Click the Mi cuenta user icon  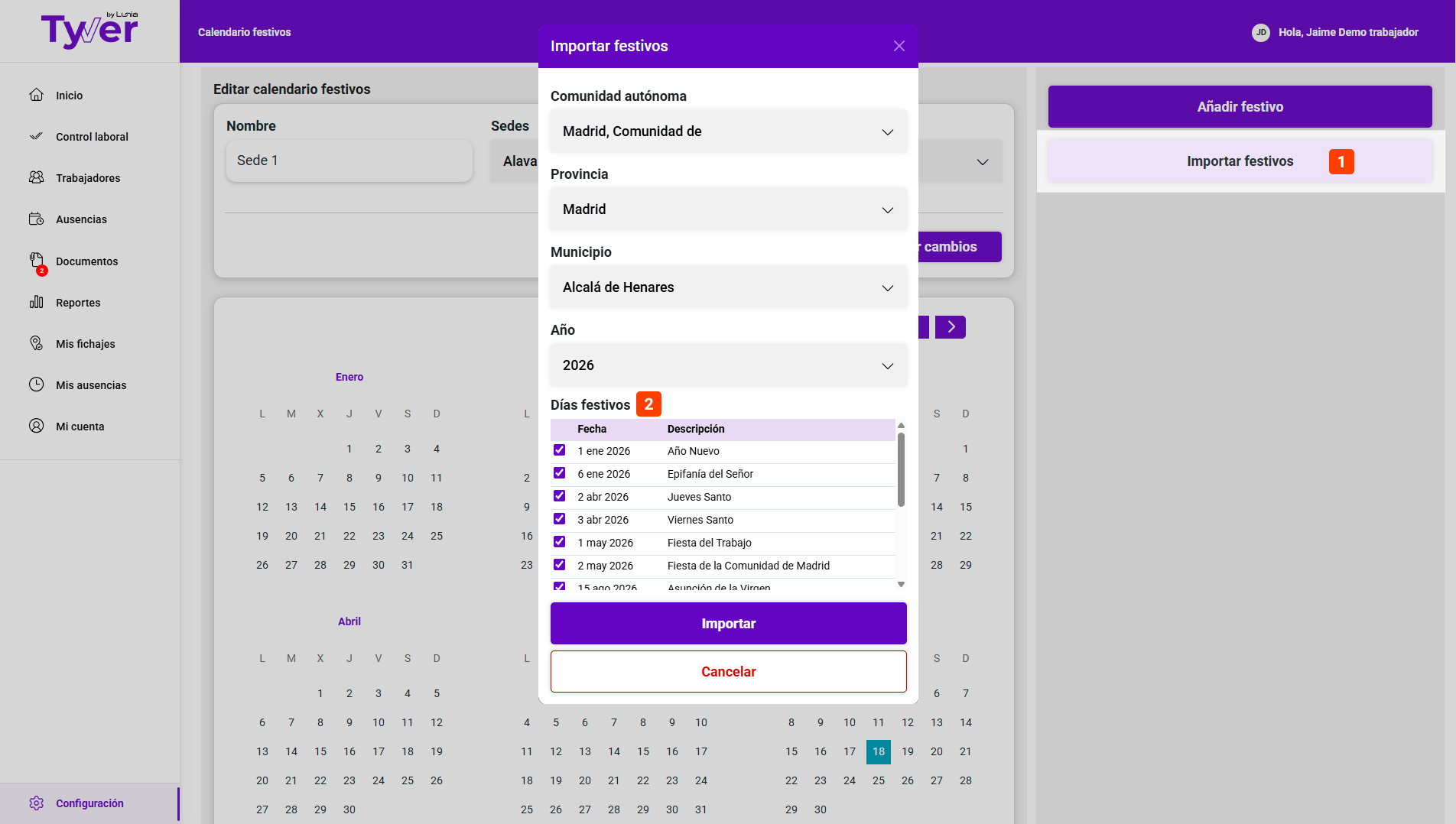36,426
